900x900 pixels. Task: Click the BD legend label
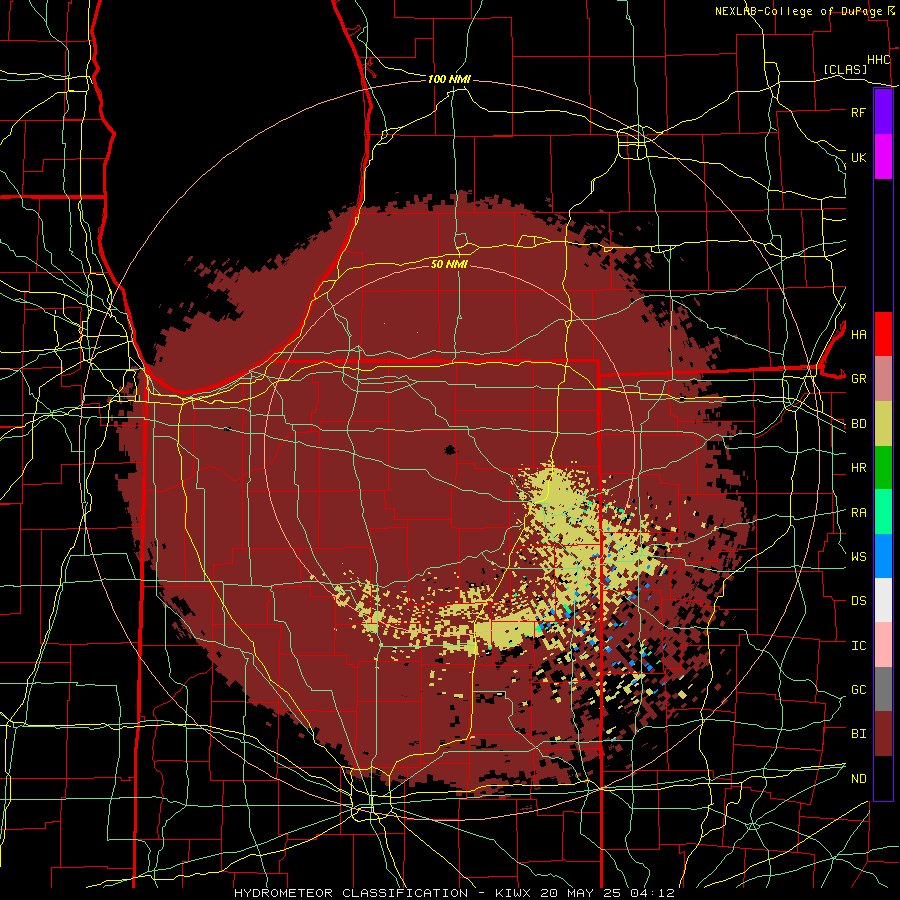point(858,424)
